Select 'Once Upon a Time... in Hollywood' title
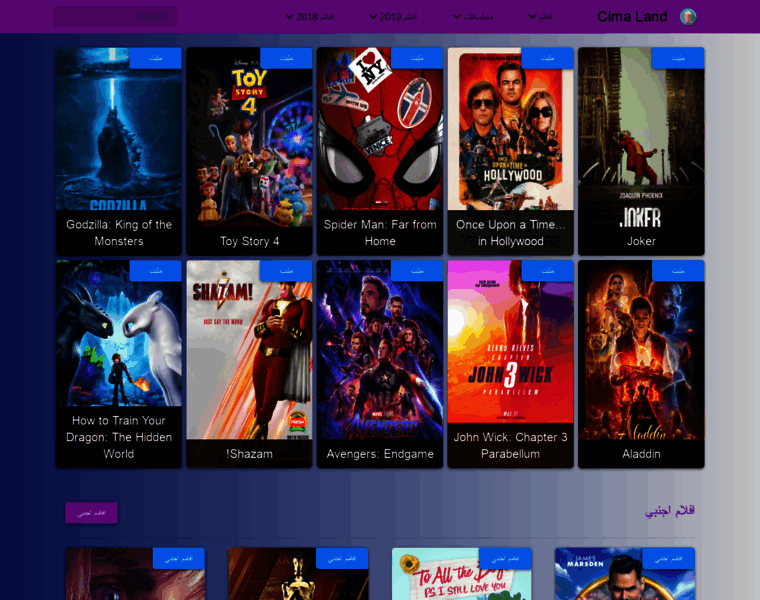The image size is (760, 600). point(510,233)
